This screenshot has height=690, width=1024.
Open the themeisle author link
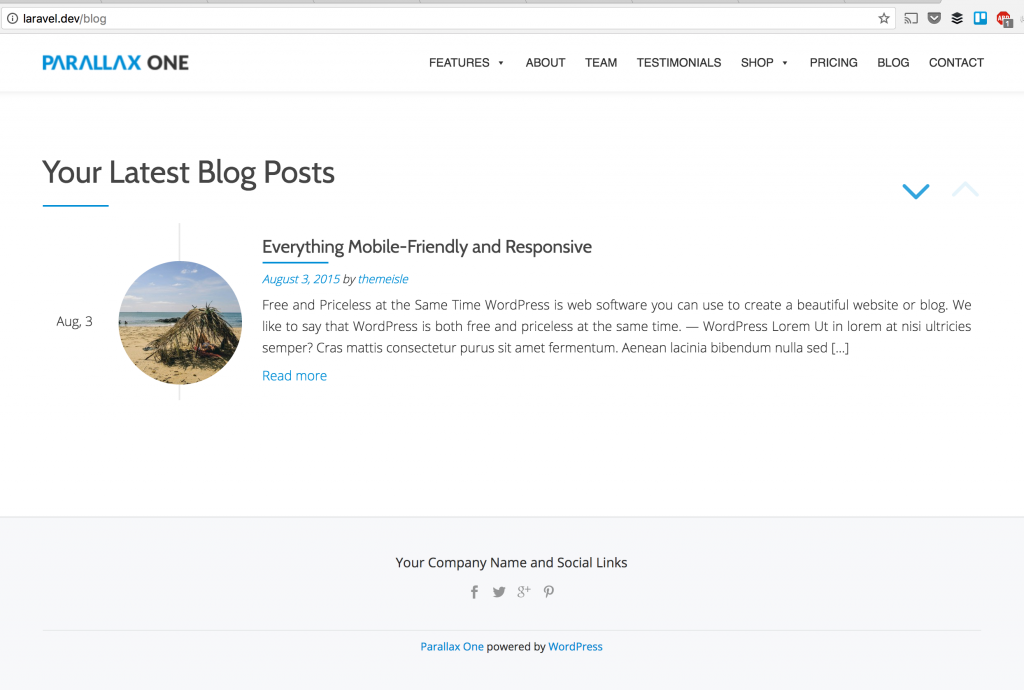[x=383, y=279]
